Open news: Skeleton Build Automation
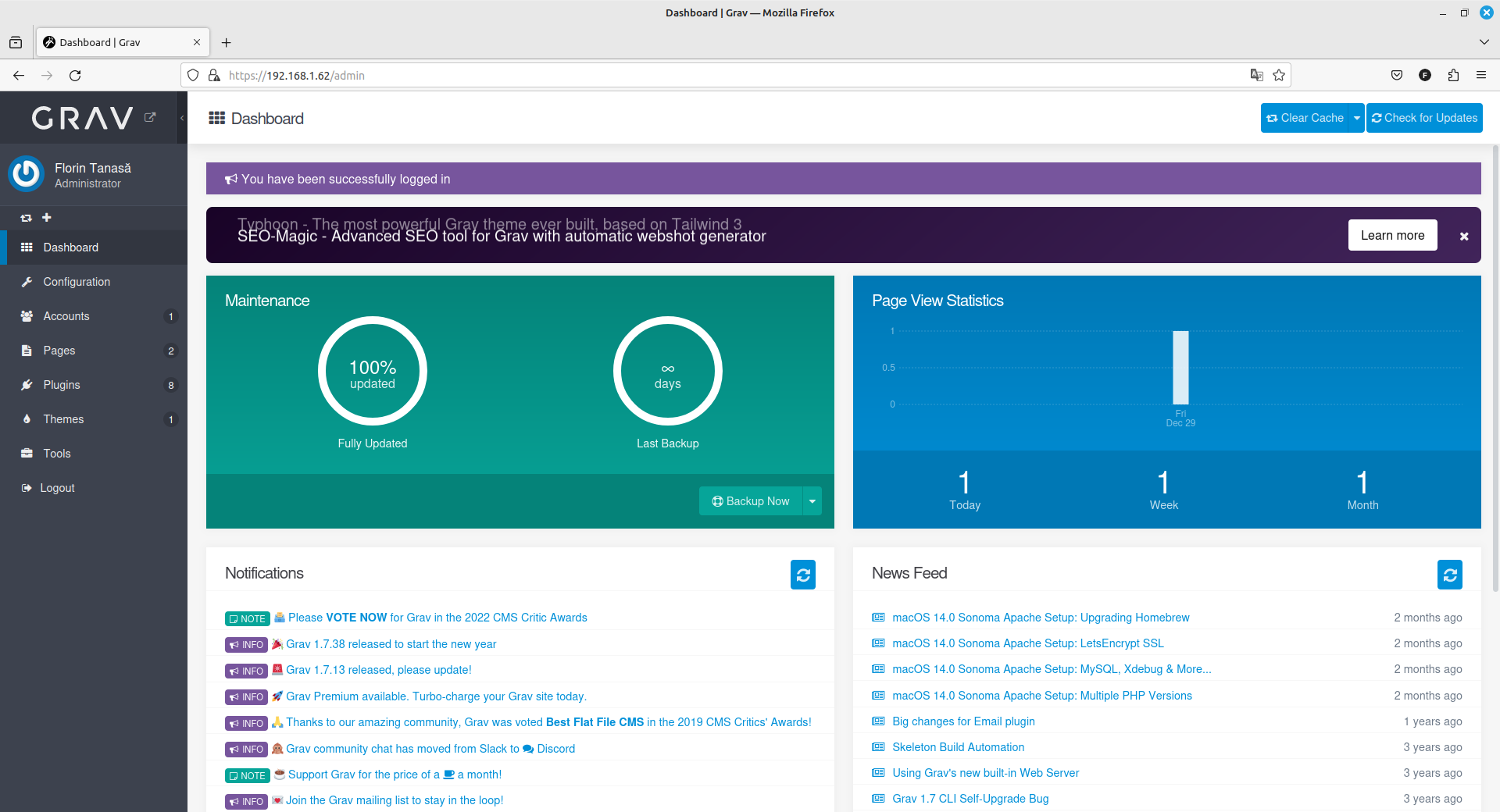The width and height of the screenshot is (1500, 812). tap(958, 747)
